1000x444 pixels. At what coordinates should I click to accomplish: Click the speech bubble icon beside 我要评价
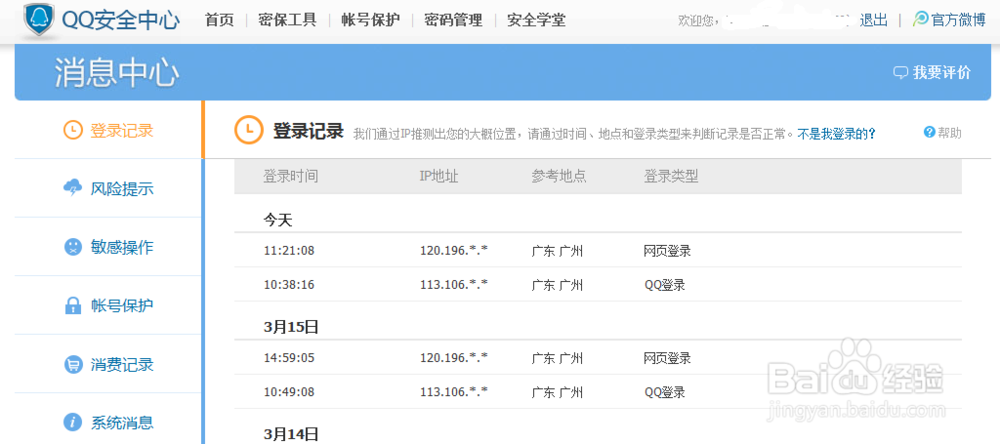[x=900, y=73]
